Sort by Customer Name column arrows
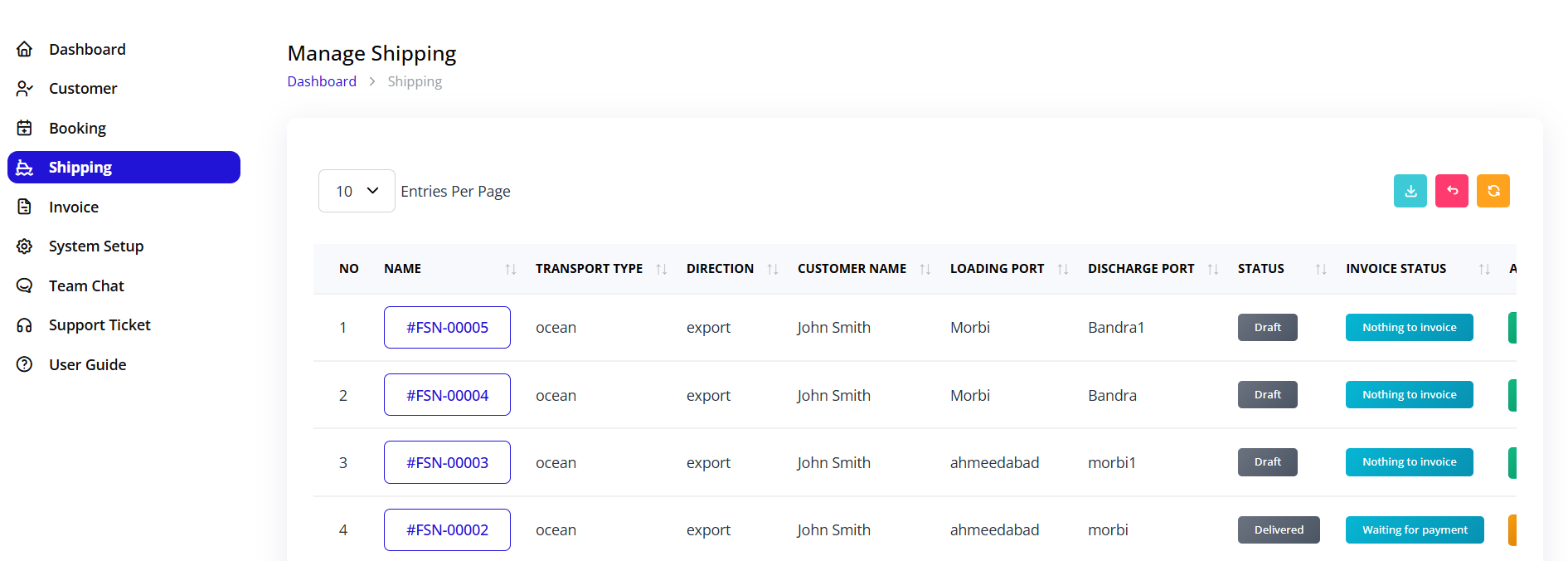The image size is (1568, 561). pyautogui.click(x=925, y=269)
